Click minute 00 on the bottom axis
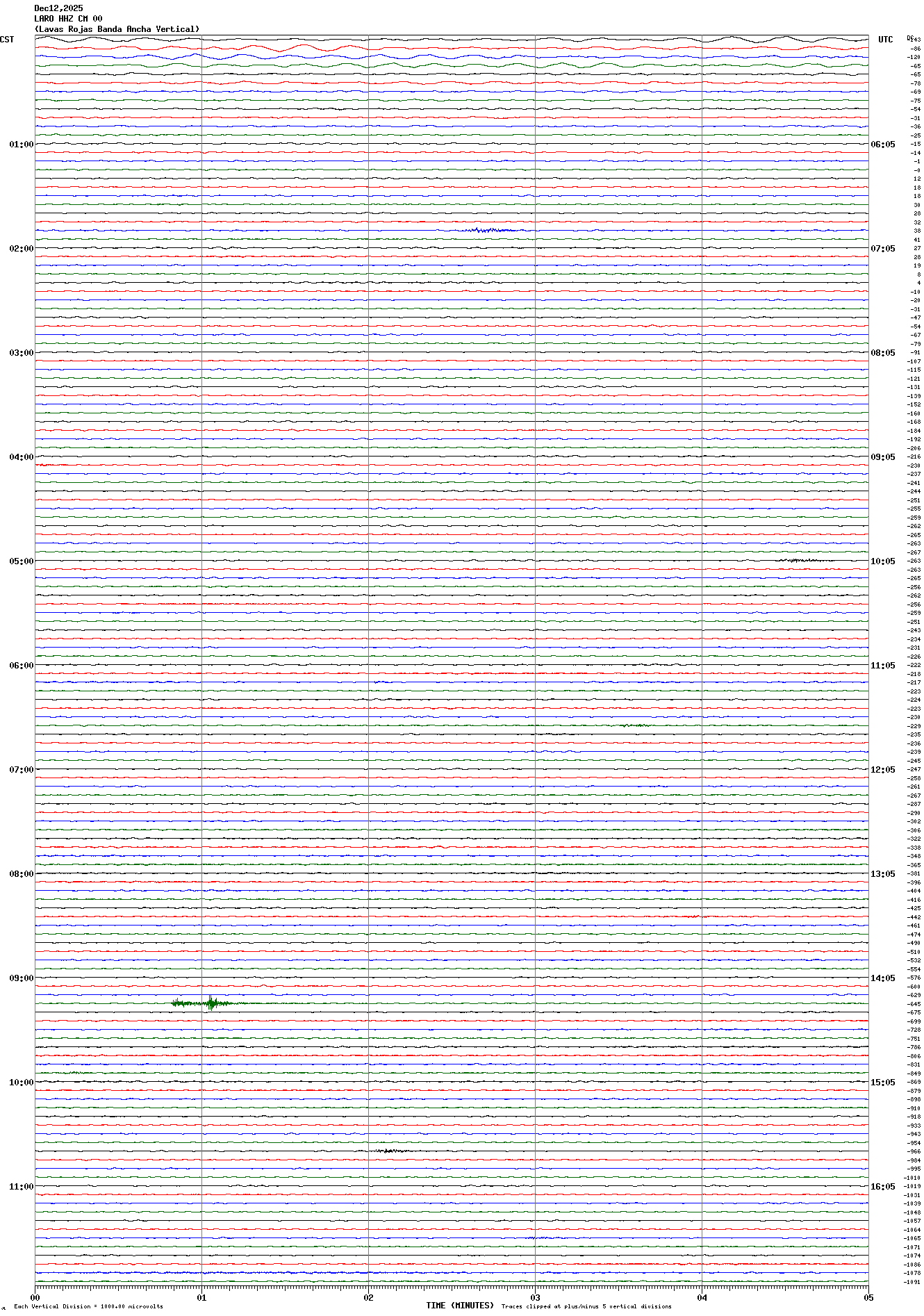Viewport: 924px width, 1316px height. click(x=35, y=1297)
